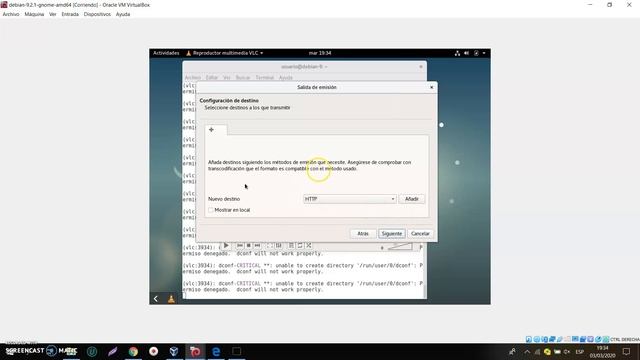Open VirtualBox Entrada menu

(70, 14)
